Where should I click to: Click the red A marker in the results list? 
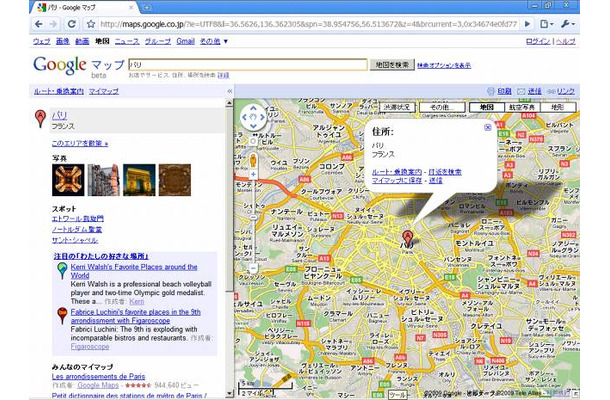pyautogui.click(x=40, y=118)
